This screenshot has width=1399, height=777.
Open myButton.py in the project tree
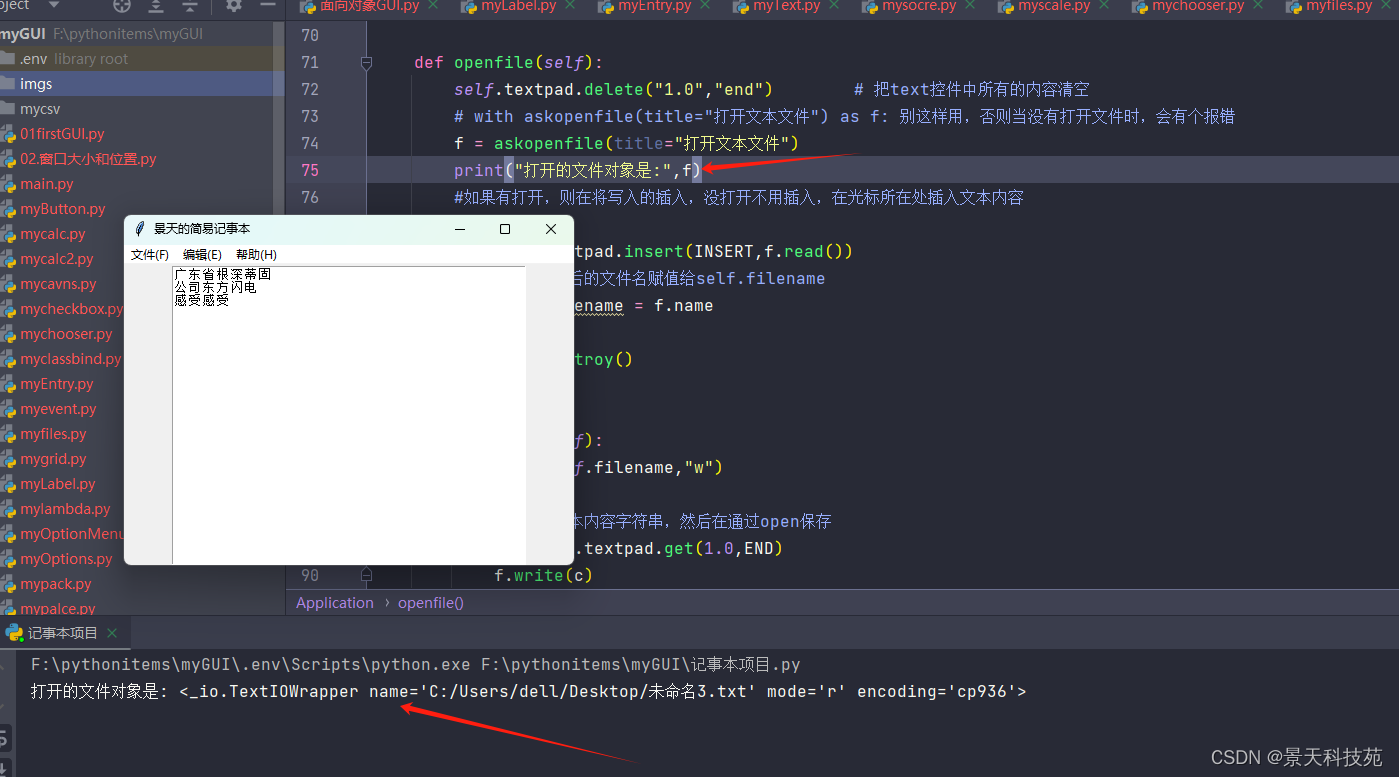click(x=63, y=209)
